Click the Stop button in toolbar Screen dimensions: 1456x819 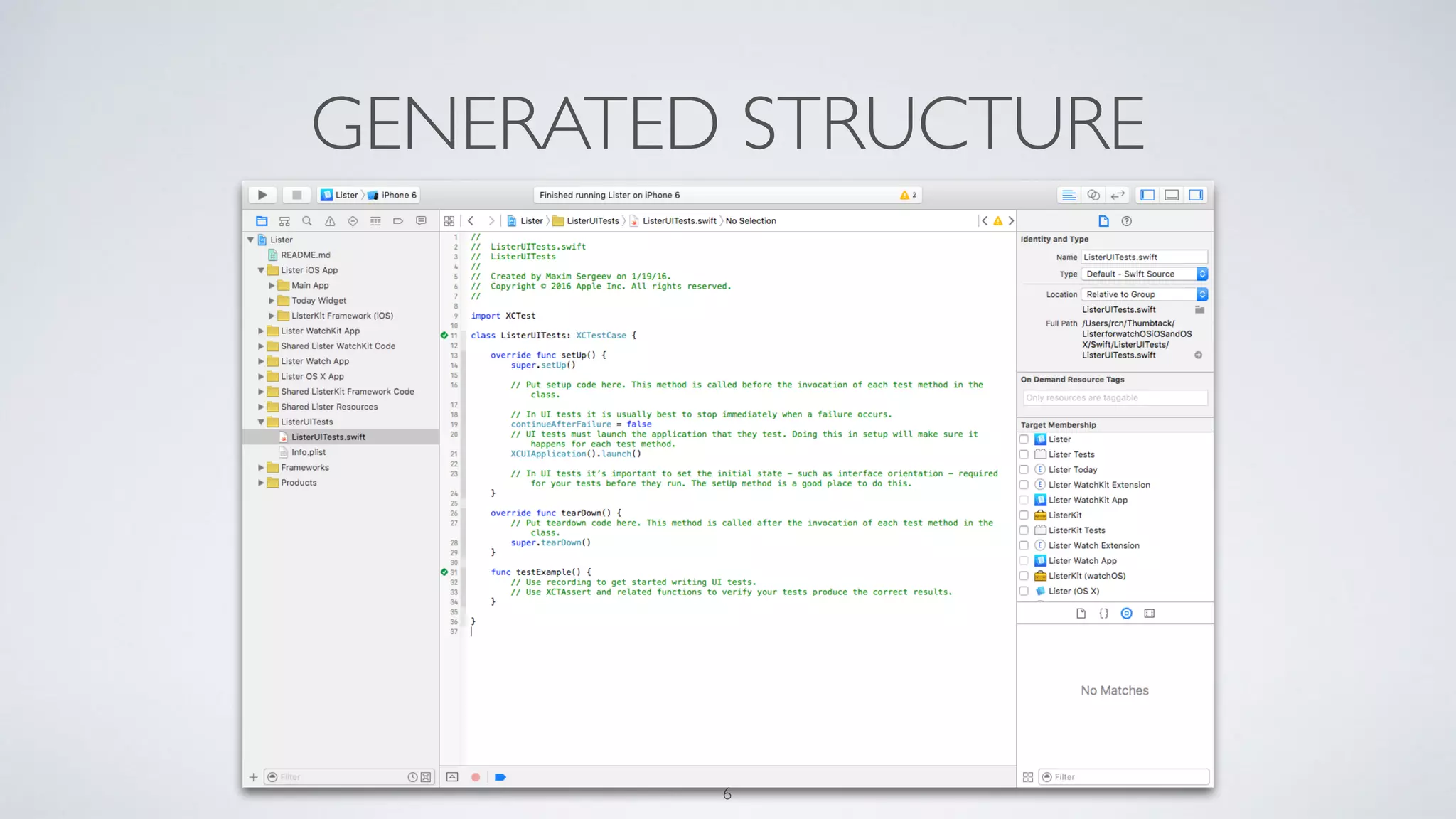(x=297, y=195)
